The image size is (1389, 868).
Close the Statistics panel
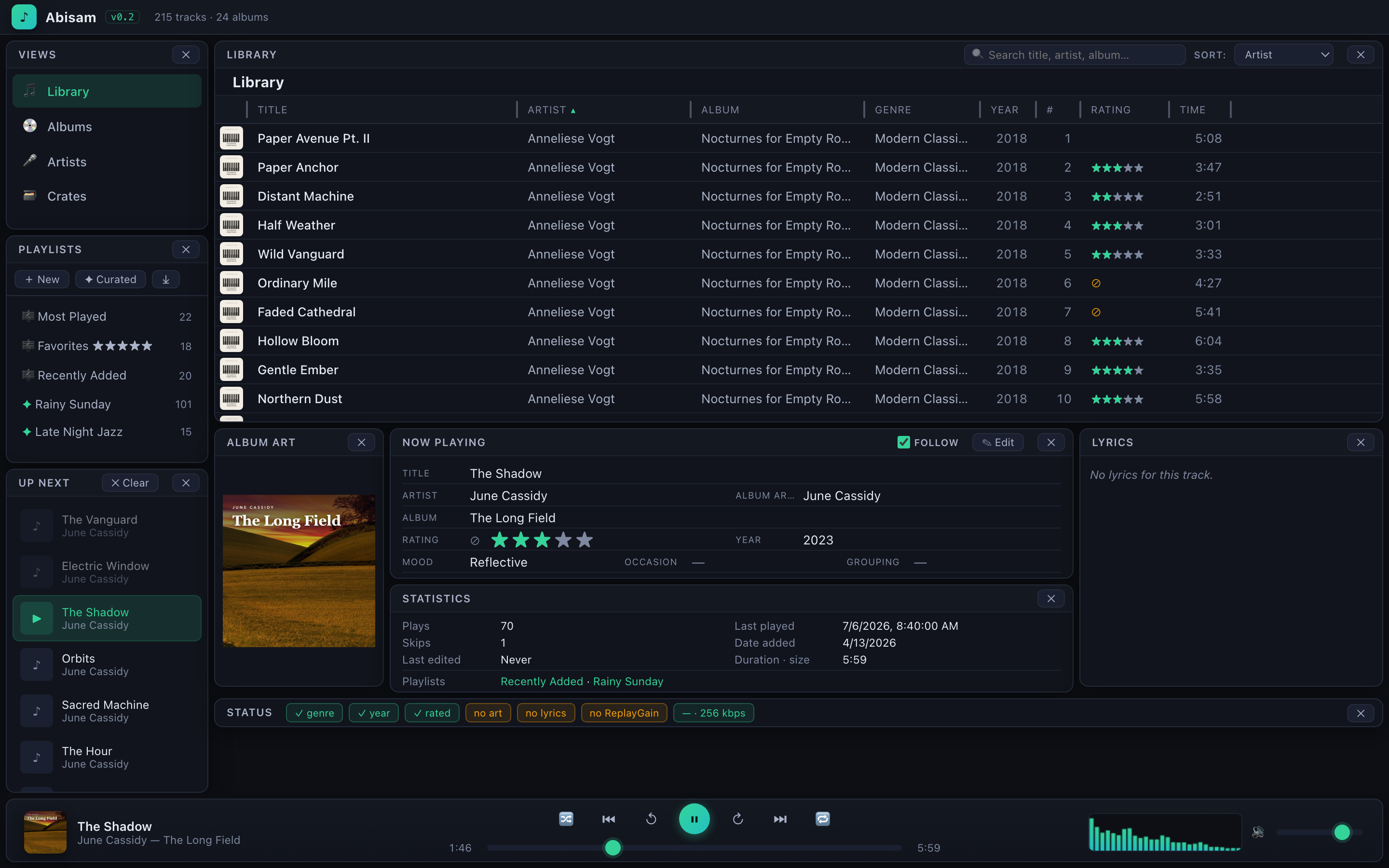(x=1051, y=598)
